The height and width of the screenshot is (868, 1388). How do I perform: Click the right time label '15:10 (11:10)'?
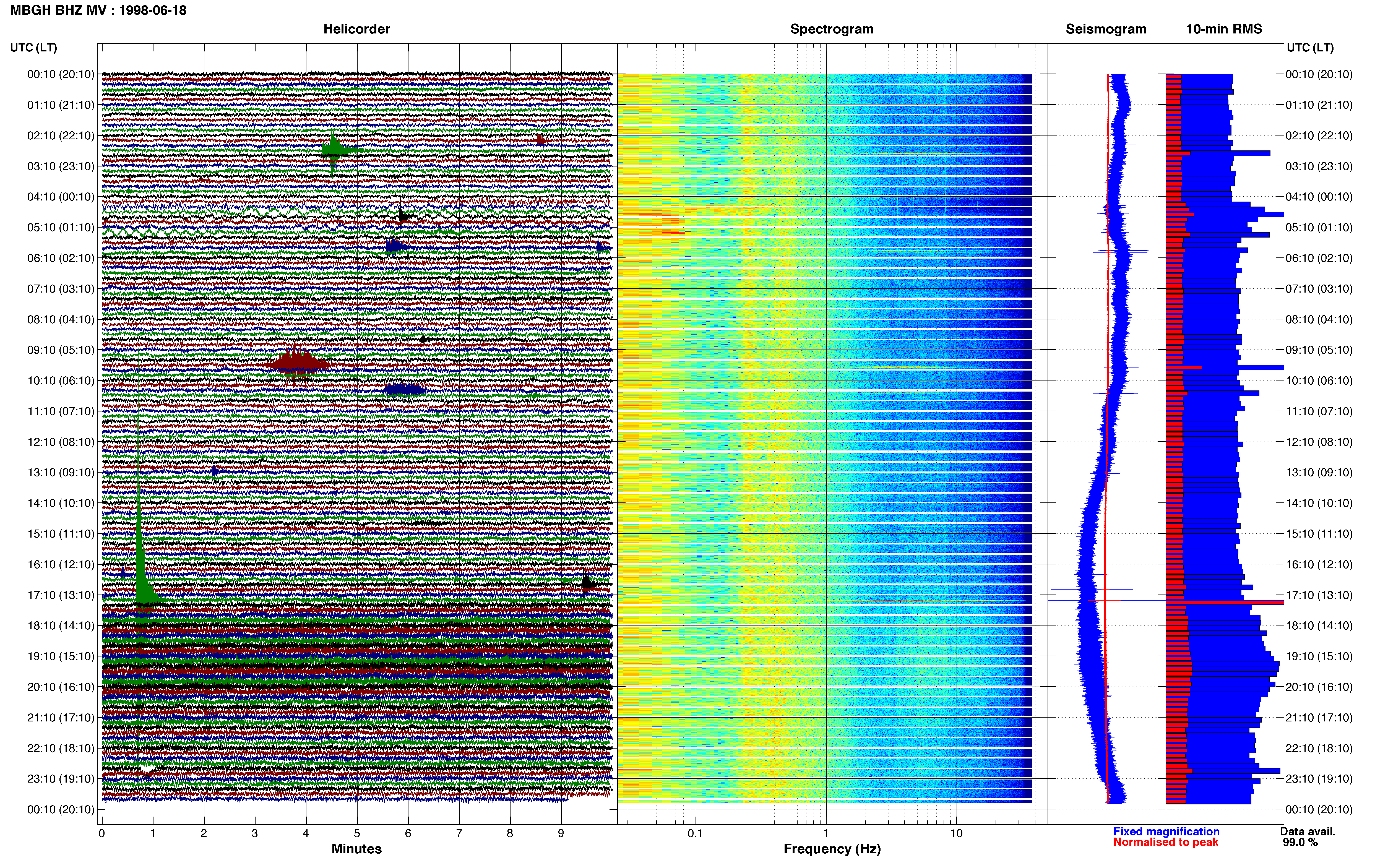[1319, 533]
